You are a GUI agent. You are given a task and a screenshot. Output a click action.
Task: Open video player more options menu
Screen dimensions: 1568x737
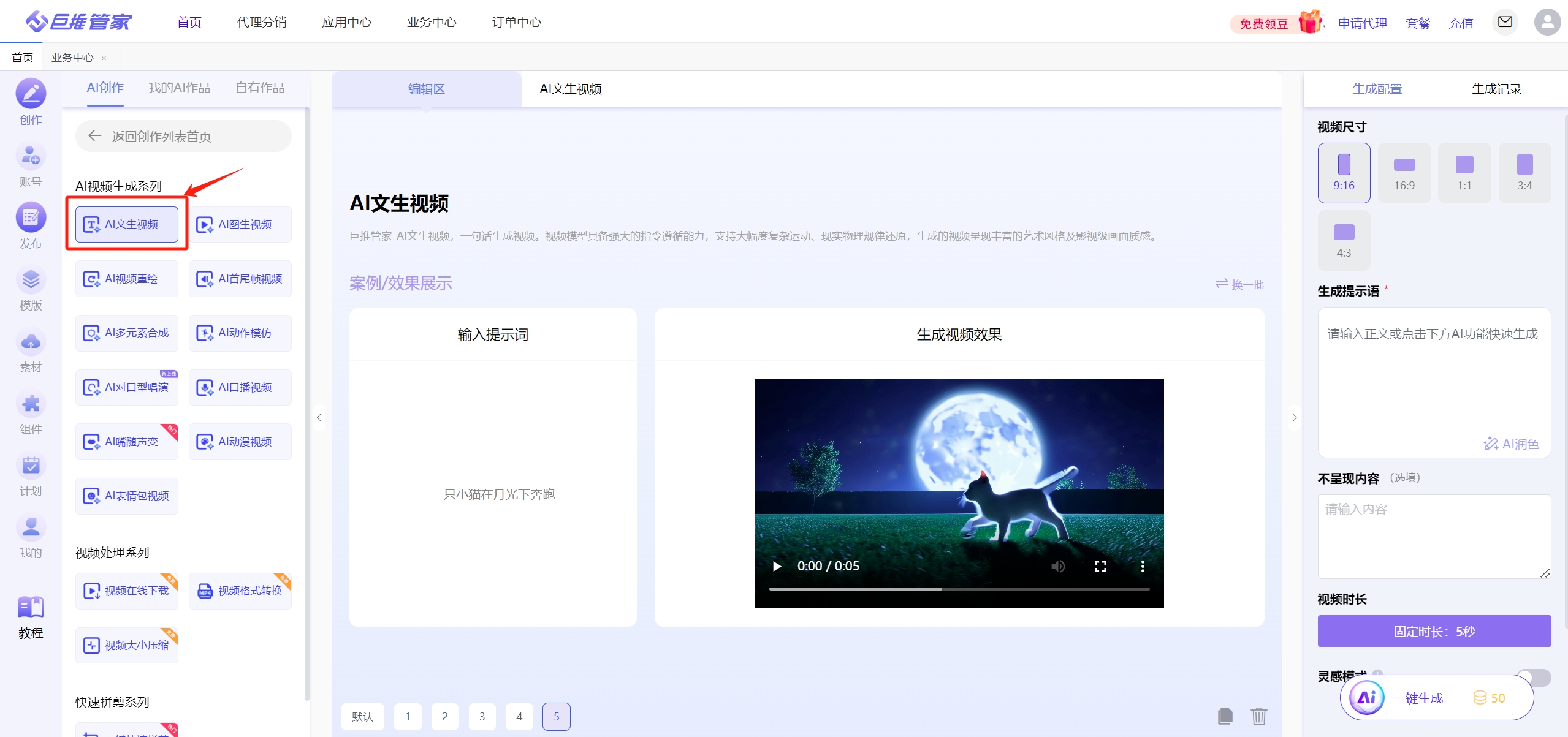click(1142, 566)
